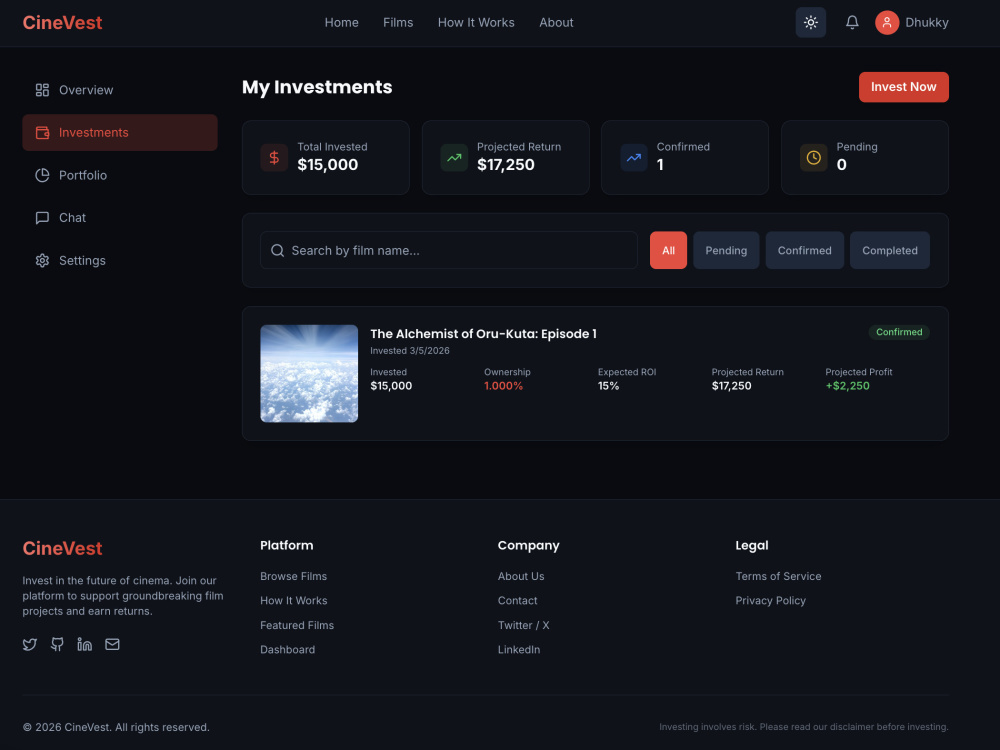This screenshot has height=750, width=1000.
Task: Open the LinkedIn icon in footer
Action: coord(84,644)
